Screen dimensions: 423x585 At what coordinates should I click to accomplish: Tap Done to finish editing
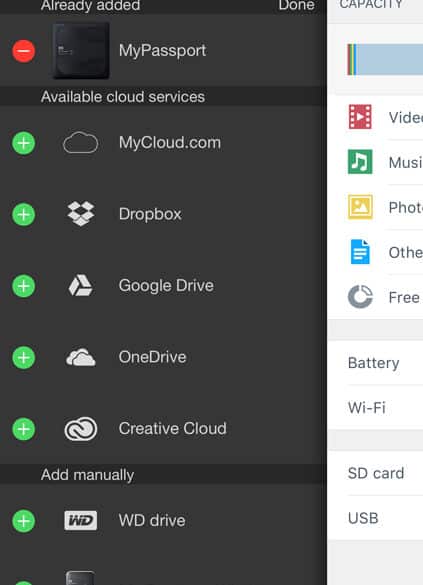296,5
